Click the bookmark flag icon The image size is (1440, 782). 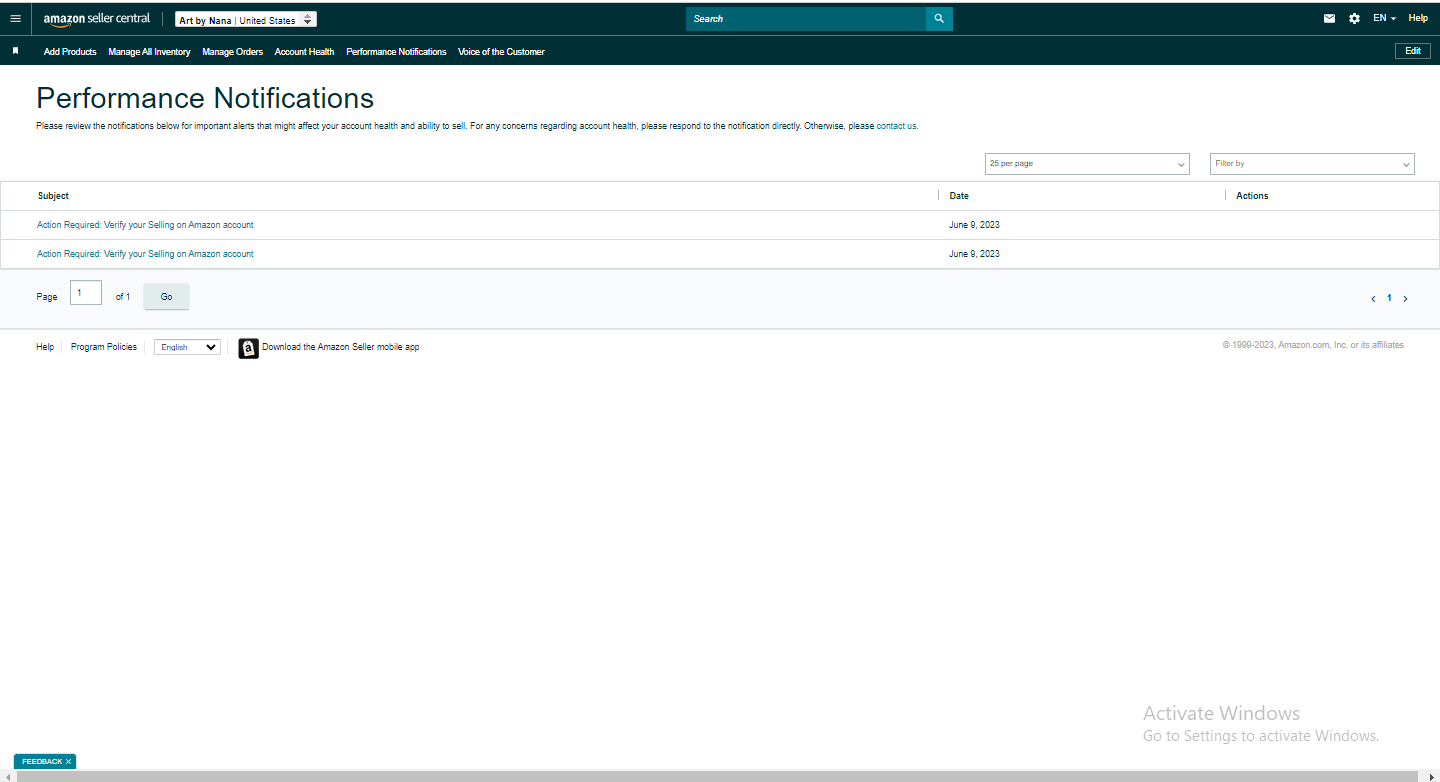pyautogui.click(x=15, y=51)
